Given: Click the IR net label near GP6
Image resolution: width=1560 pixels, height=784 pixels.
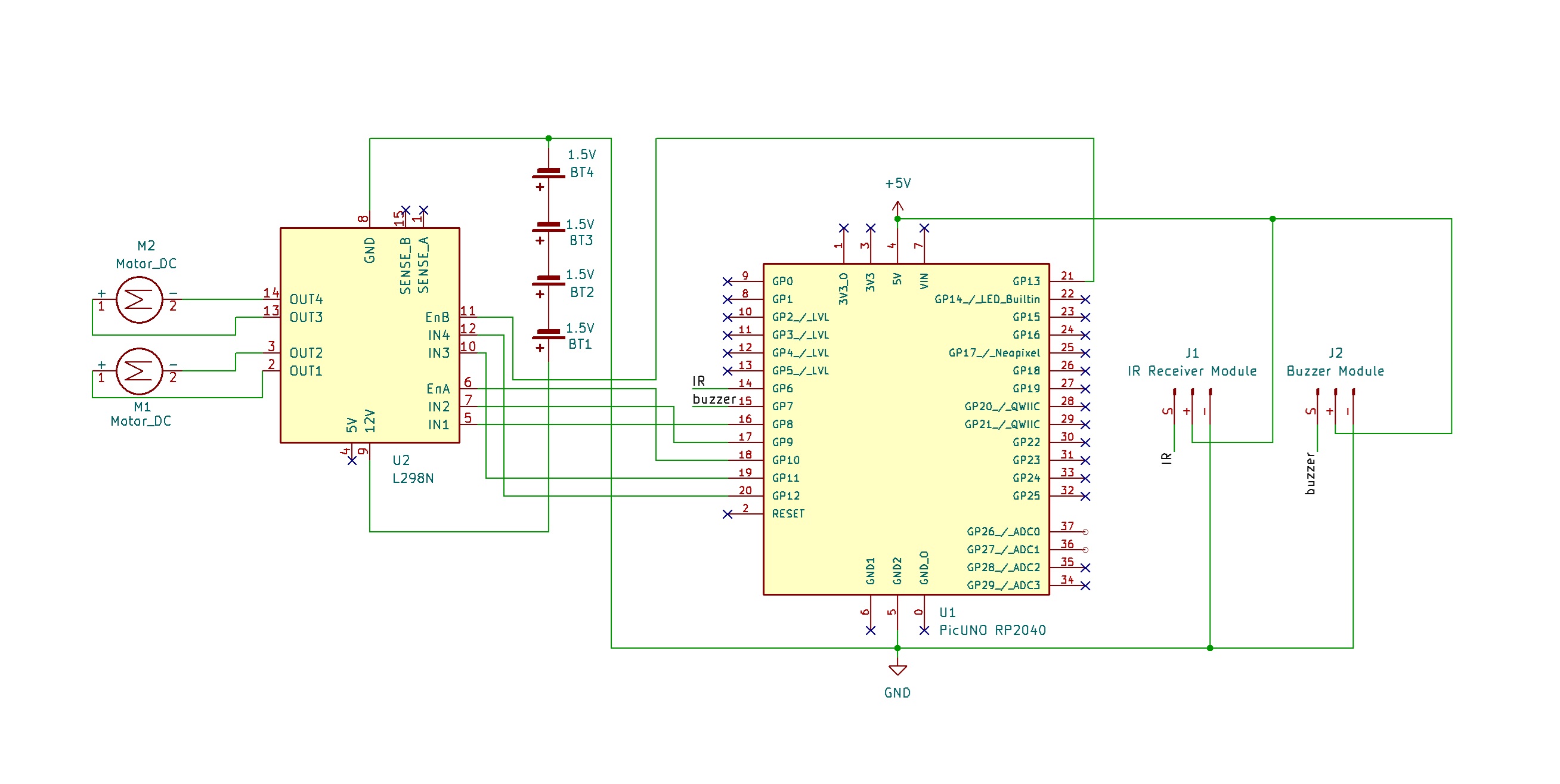Looking at the screenshot, I should pyautogui.click(x=698, y=382).
